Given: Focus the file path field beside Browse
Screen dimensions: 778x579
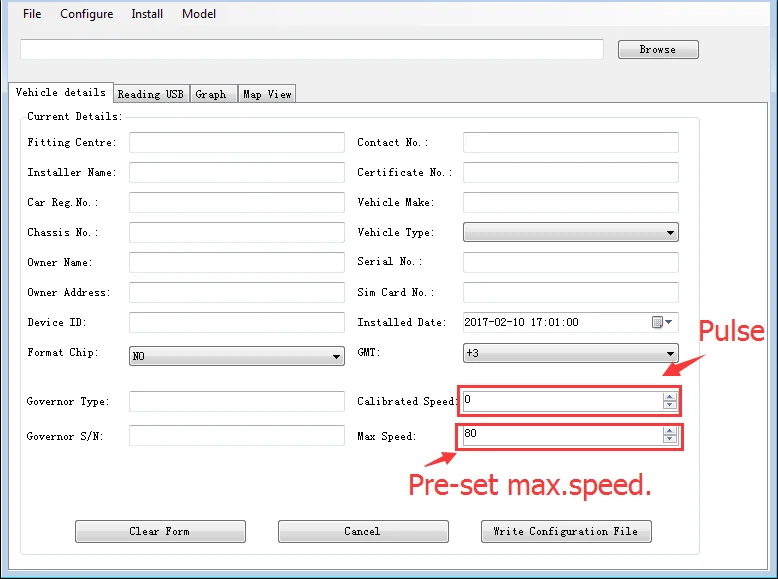Looking at the screenshot, I should pyautogui.click(x=312, y=50).
